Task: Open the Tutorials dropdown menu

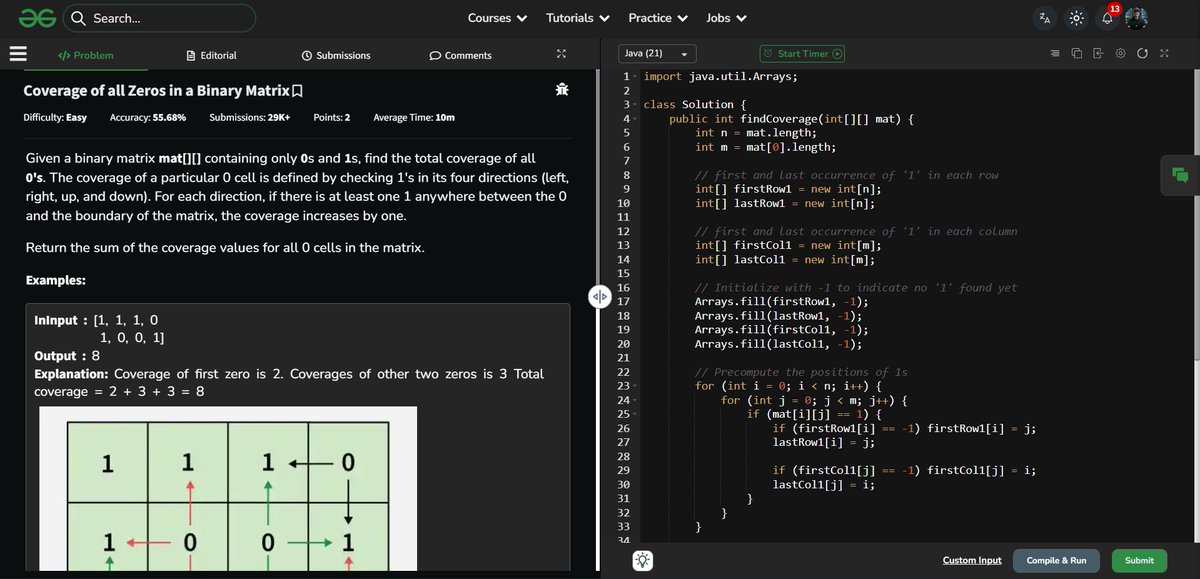Action: tap(578, 18)
